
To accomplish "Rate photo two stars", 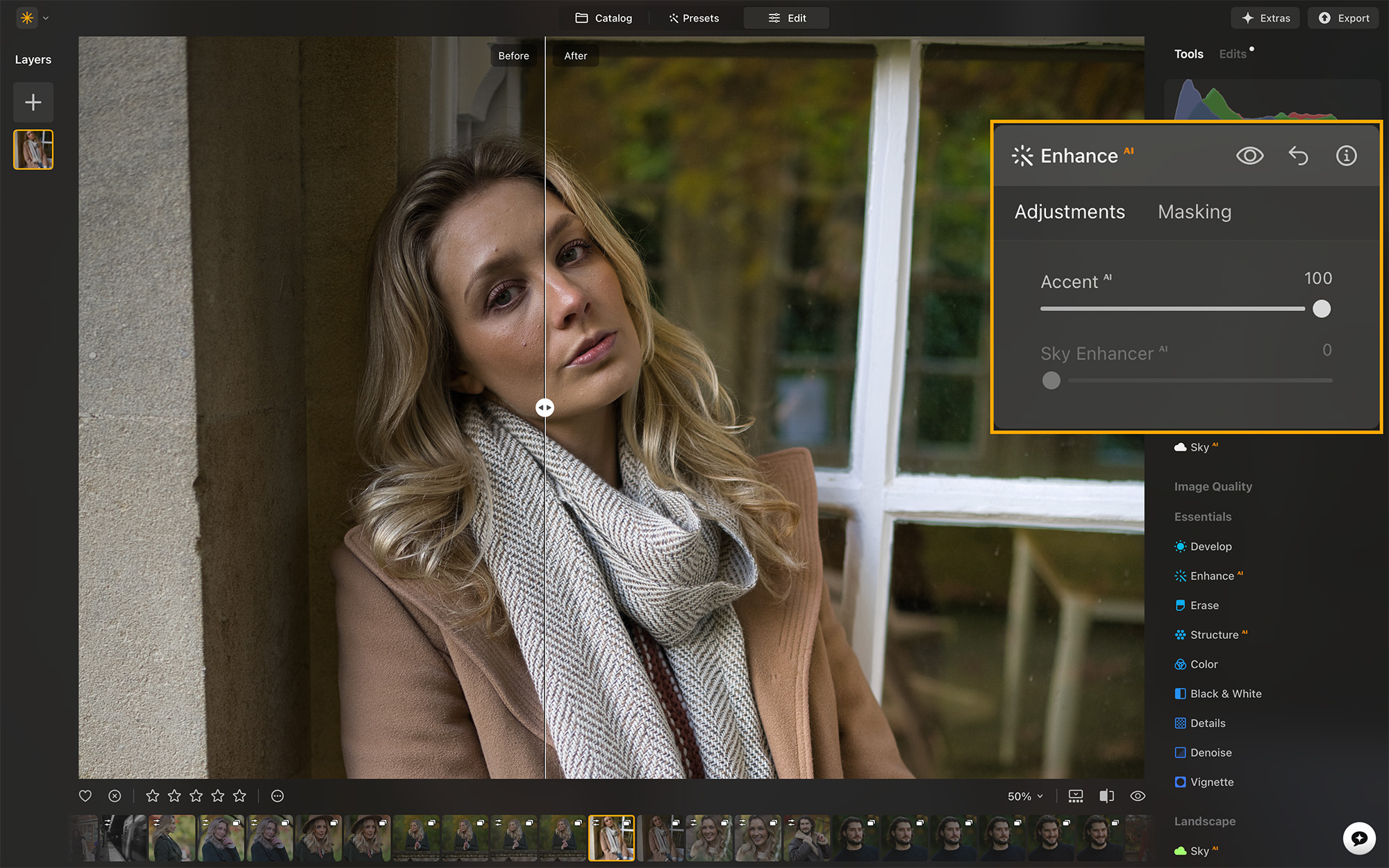I will (x=174, y=796).
